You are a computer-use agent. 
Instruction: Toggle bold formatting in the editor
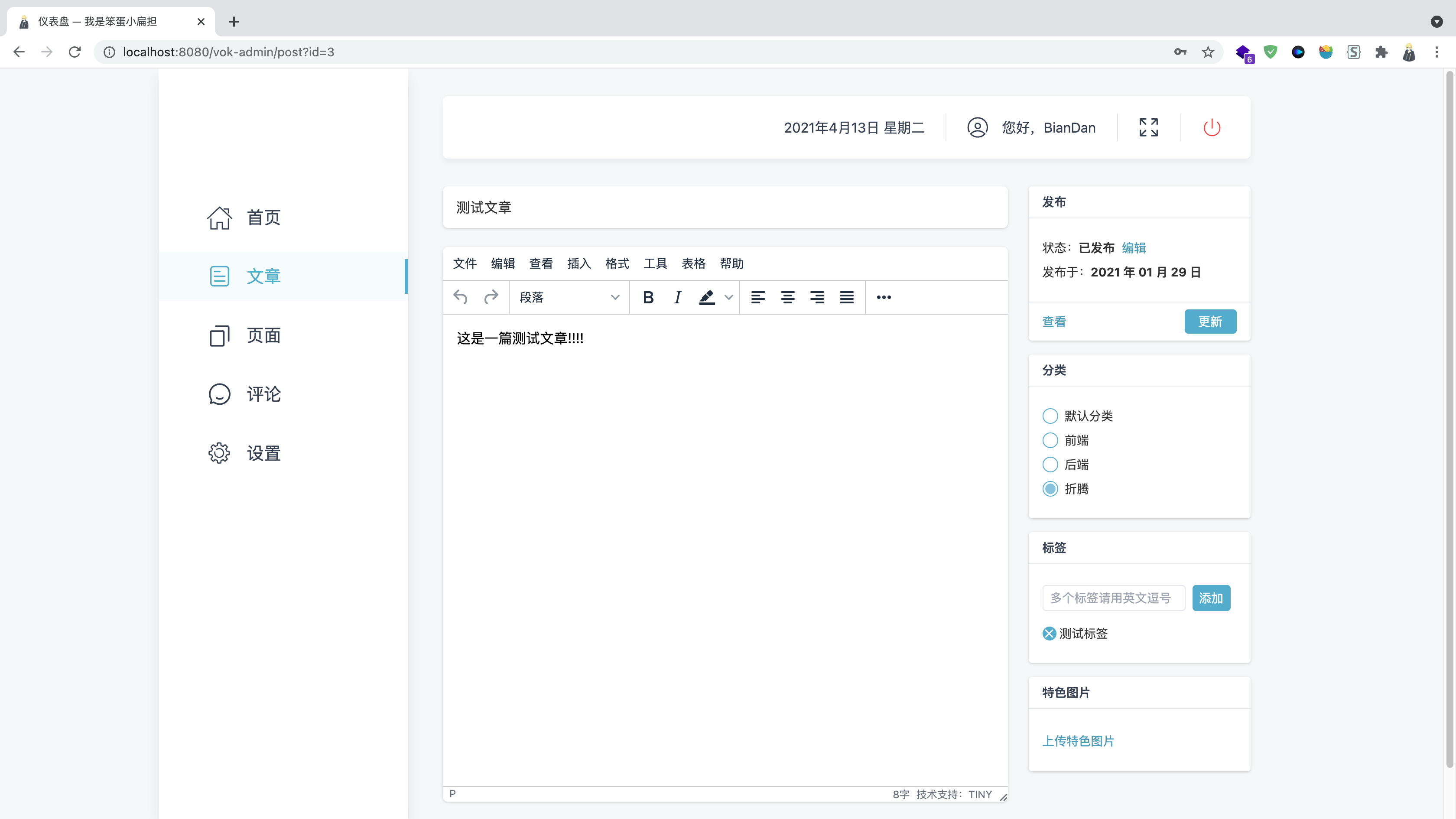[648, 297]
